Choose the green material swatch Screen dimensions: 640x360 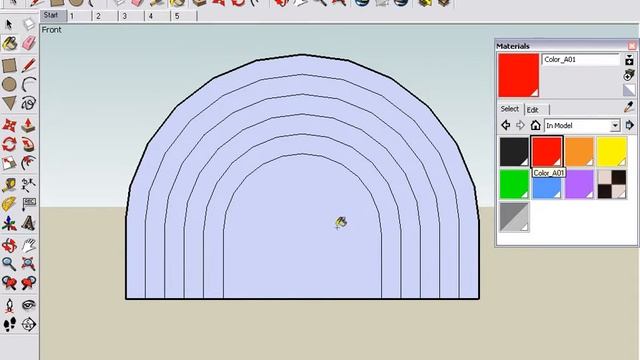tap(514, 184)
